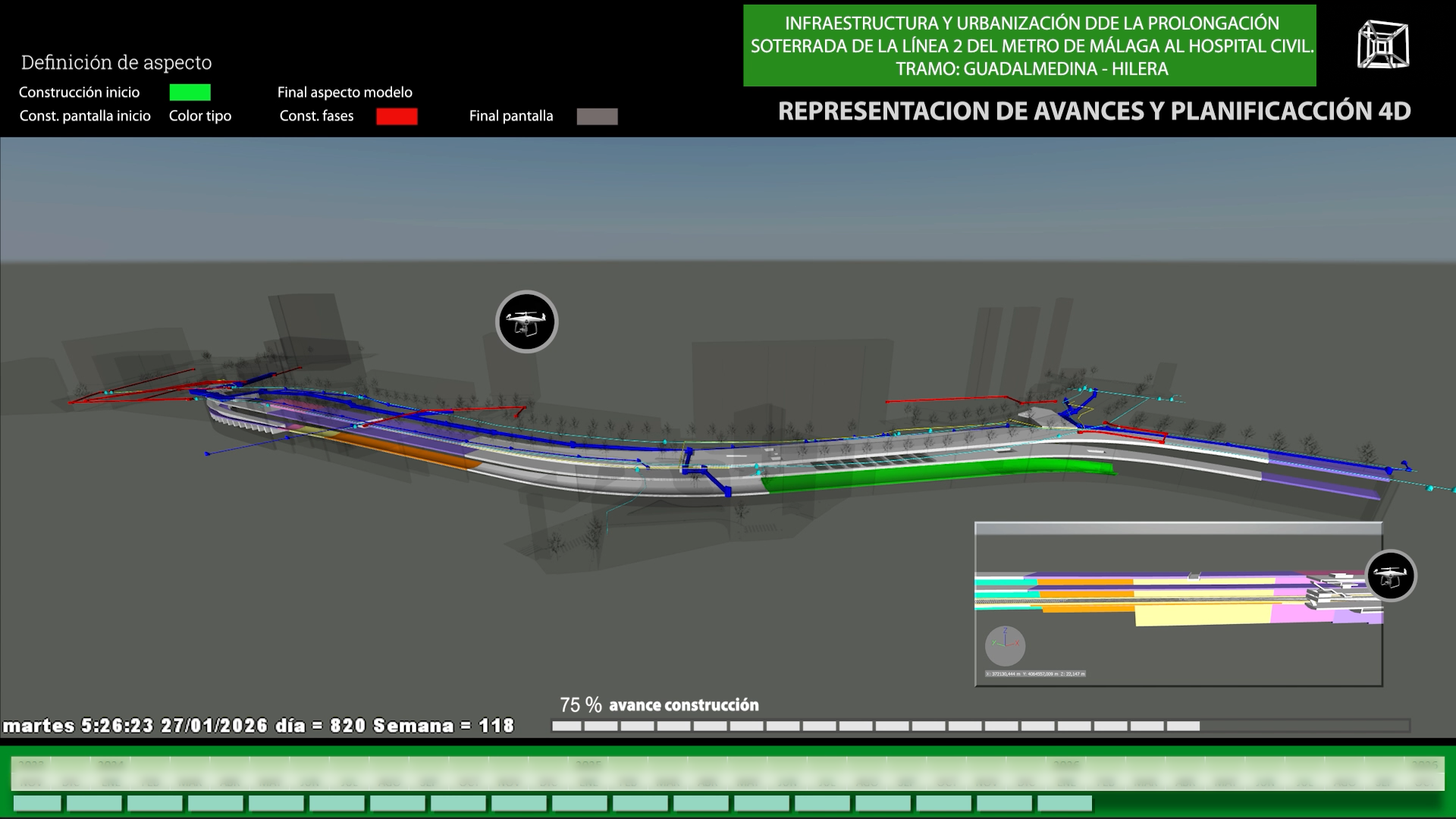Click the drone icon on the inset view
Image resolution: width=1456 pixels, height=819 pixels.
click(1390, 576)
